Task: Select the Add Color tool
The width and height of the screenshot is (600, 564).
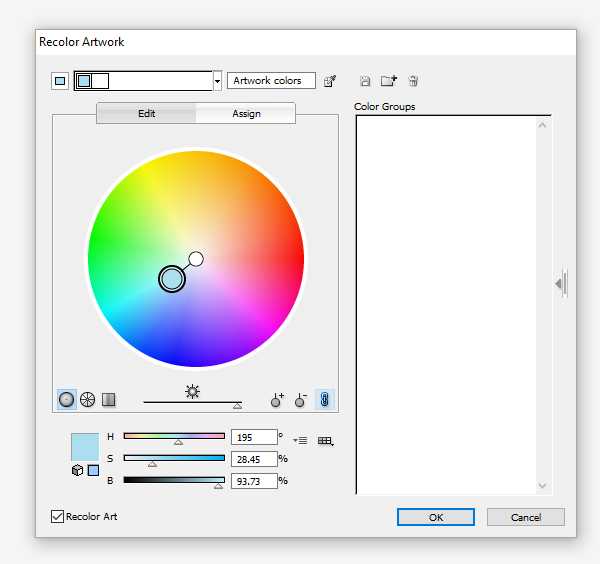Action: pos(277,400)
